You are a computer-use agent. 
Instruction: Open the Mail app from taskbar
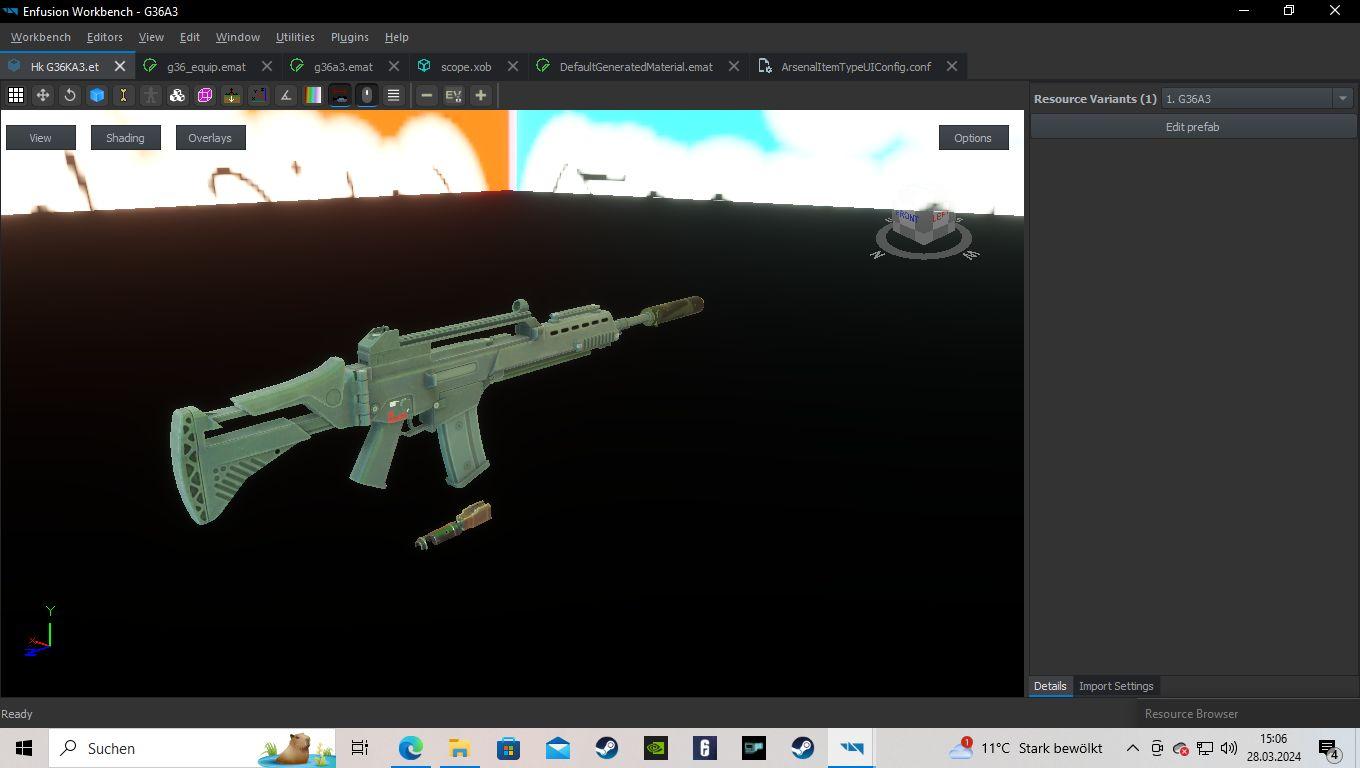[557, 748]
